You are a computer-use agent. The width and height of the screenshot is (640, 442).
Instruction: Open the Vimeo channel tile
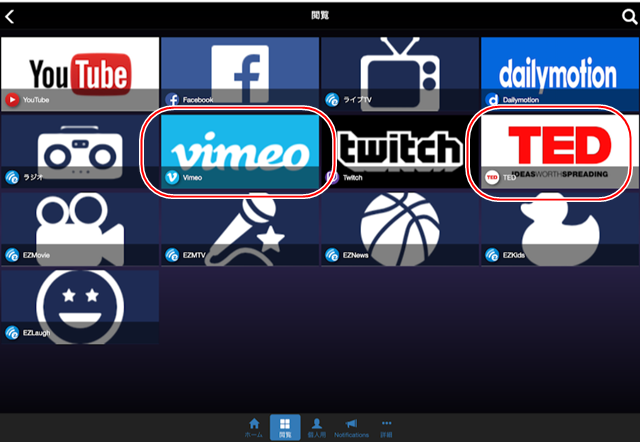pyautogui.click(x=240, y=151)
